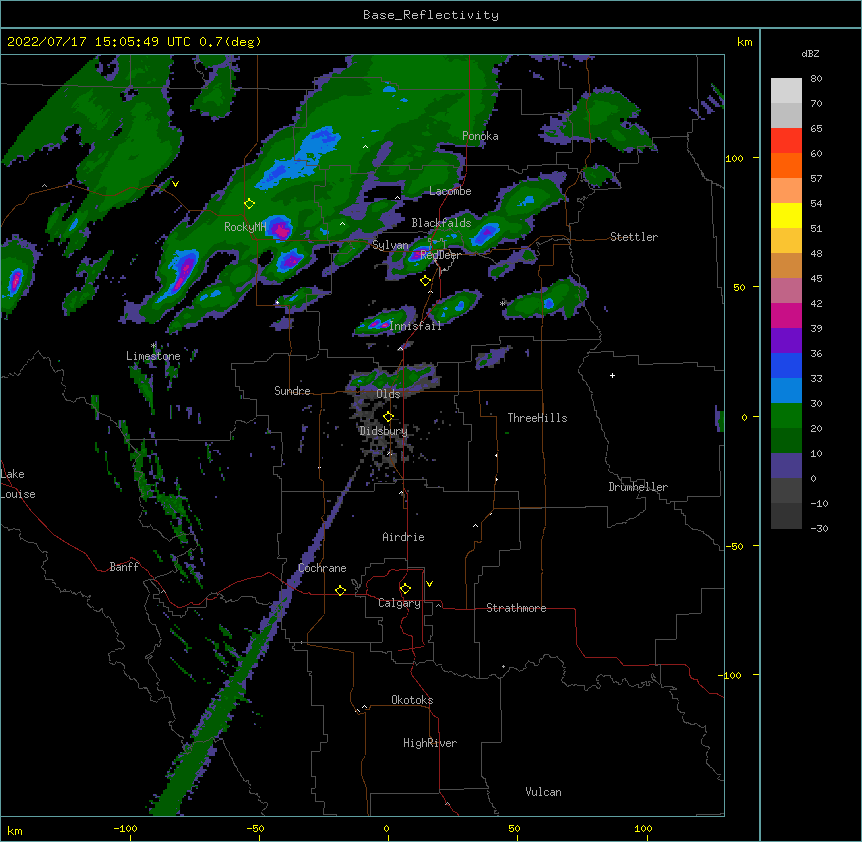Click the HighRiver label
The image size is (862, 842).
point(430,743)
